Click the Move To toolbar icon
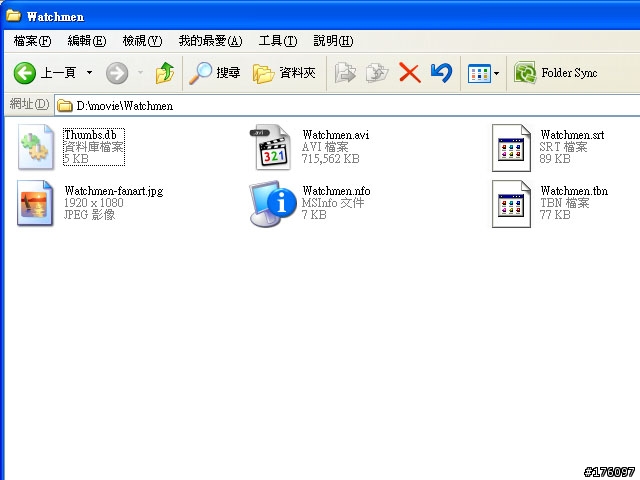Screen dimensions: 640x480 pos(345,73)
